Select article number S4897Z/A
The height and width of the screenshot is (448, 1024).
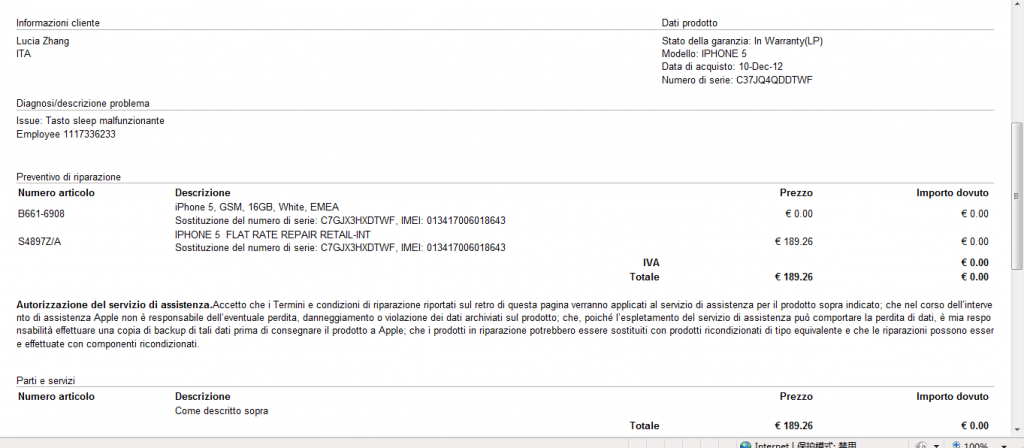[40, 241]
